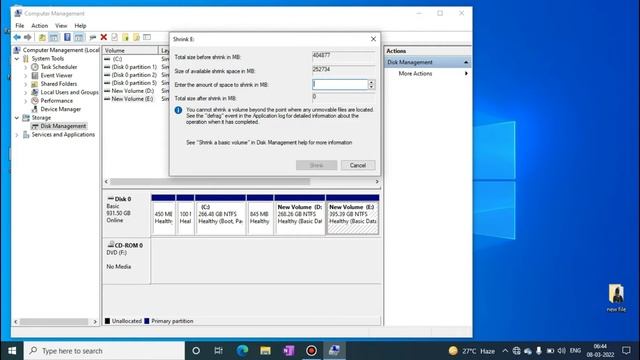Click the last toolbar icon with list view
This screenshot has height=360, width=640.
(x=147, y=37)
